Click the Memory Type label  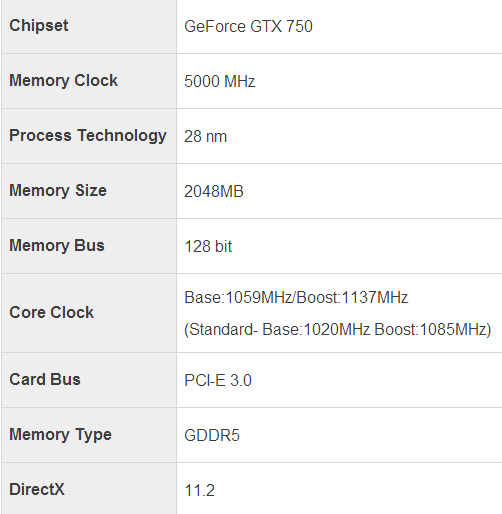[60, 435]
